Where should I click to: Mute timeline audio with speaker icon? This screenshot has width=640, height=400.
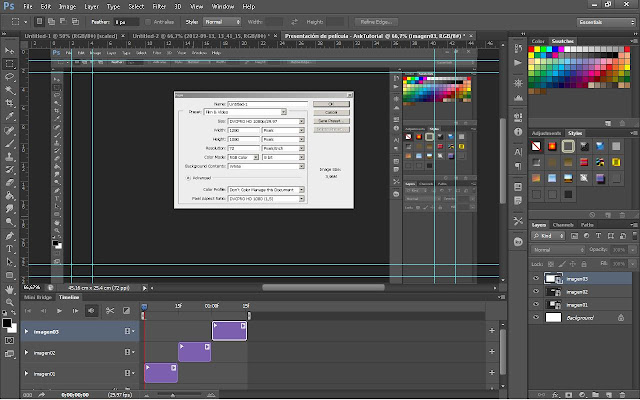tap(89, 311)
